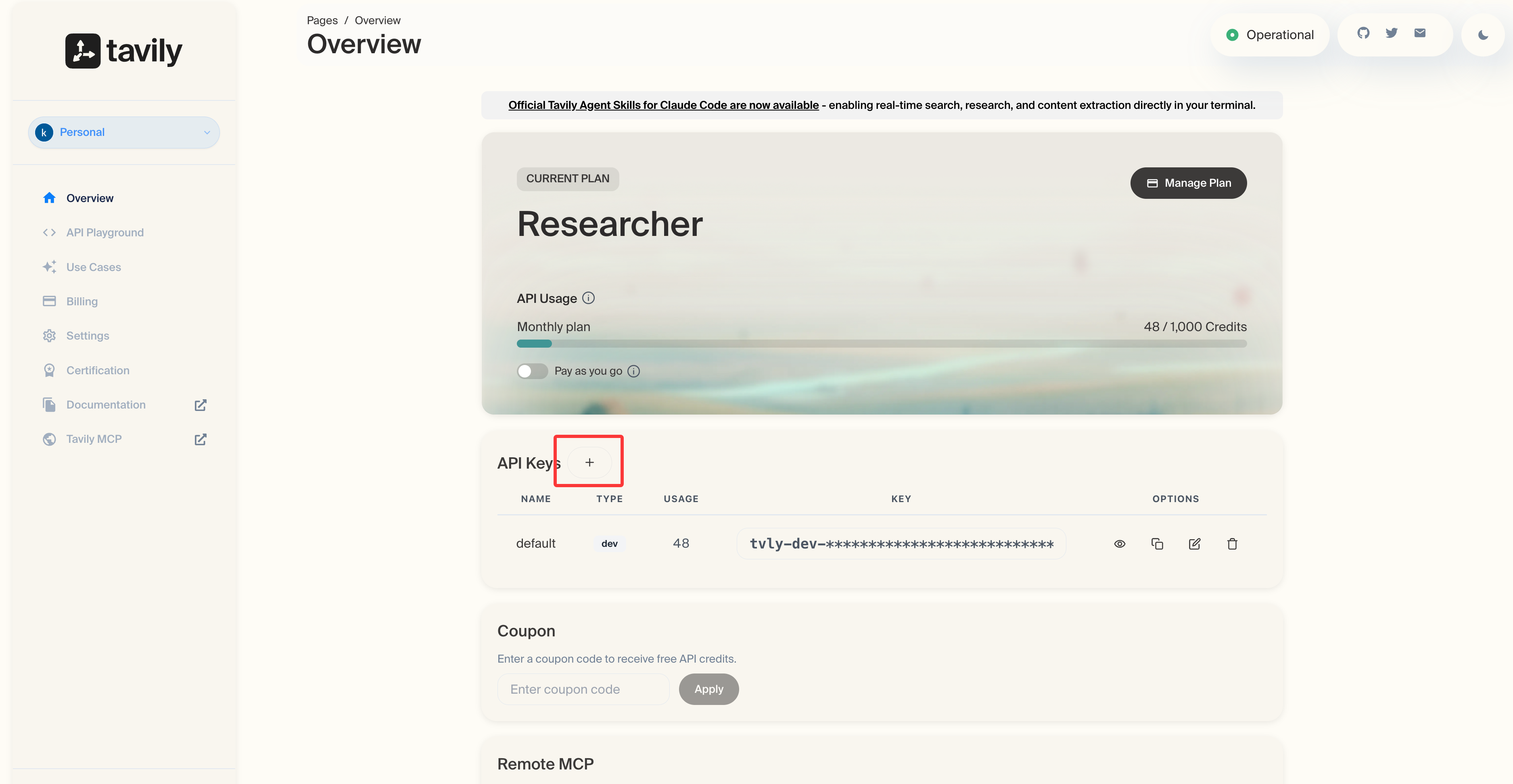This screenshot has height=784, width=1513.
Task: Click the Documentation external link icon
Action: click(200, 405)
